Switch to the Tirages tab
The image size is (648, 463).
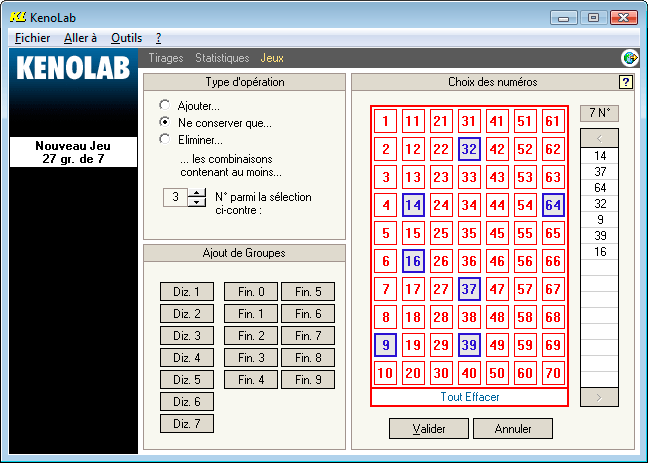point(166,59)
